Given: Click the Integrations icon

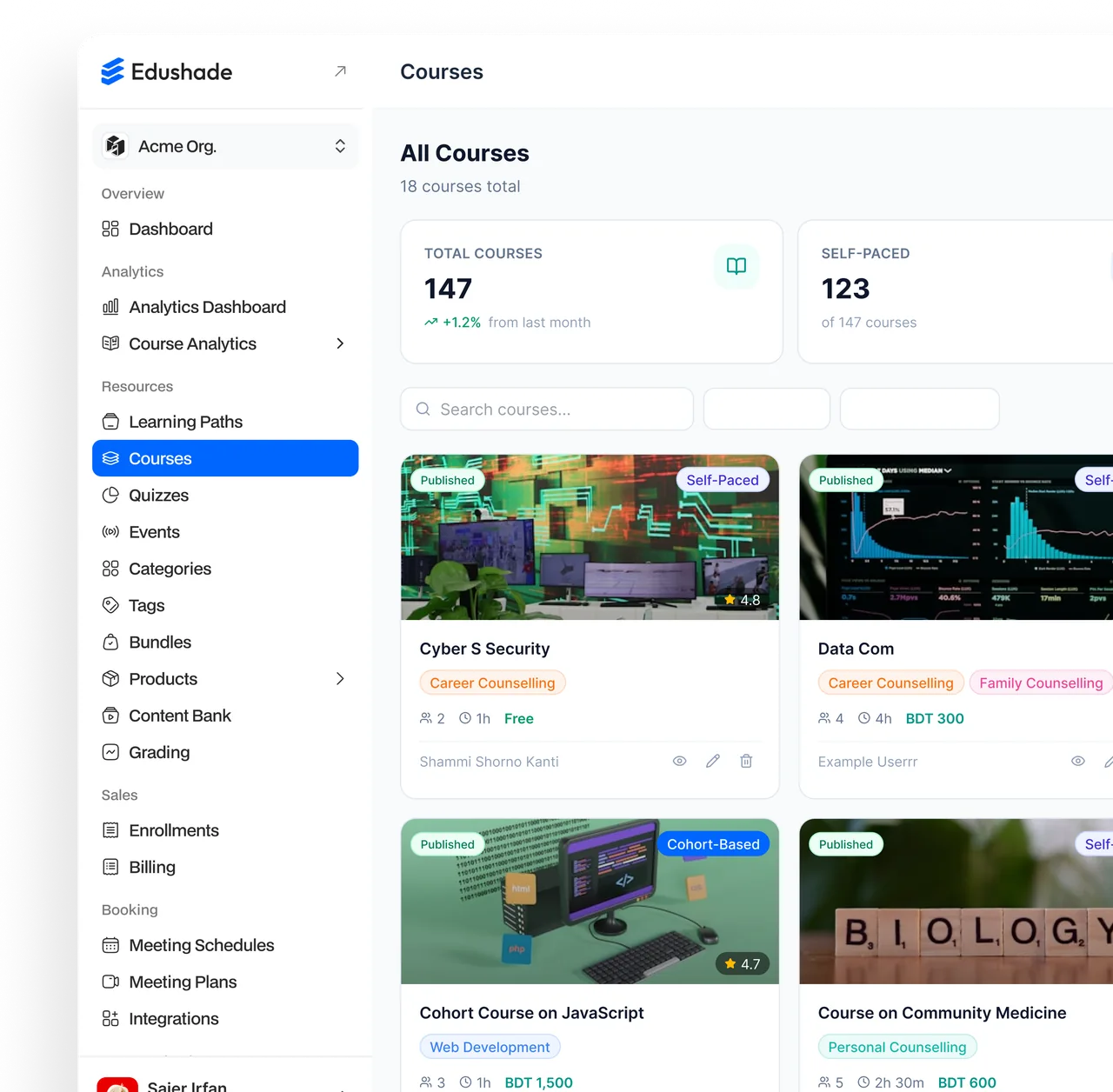Looking at the screenshot, I should click(x=110, y=1019).
